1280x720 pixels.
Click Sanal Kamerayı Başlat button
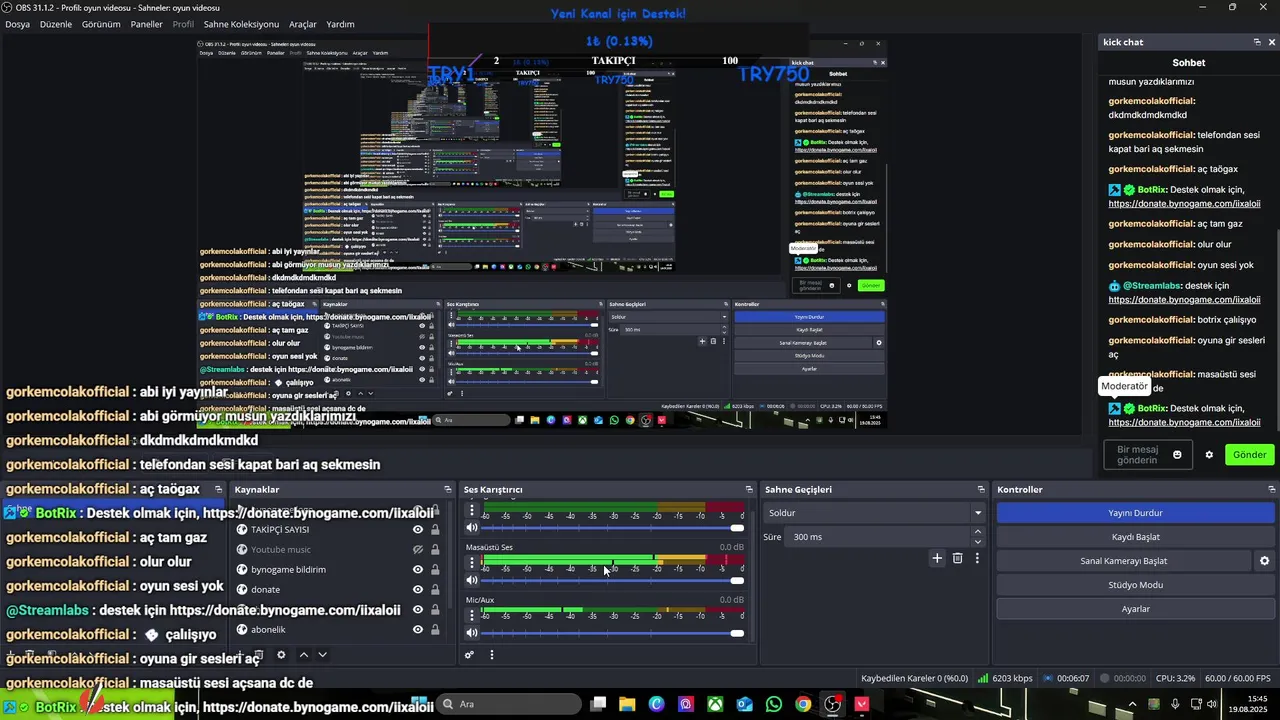1124,561
